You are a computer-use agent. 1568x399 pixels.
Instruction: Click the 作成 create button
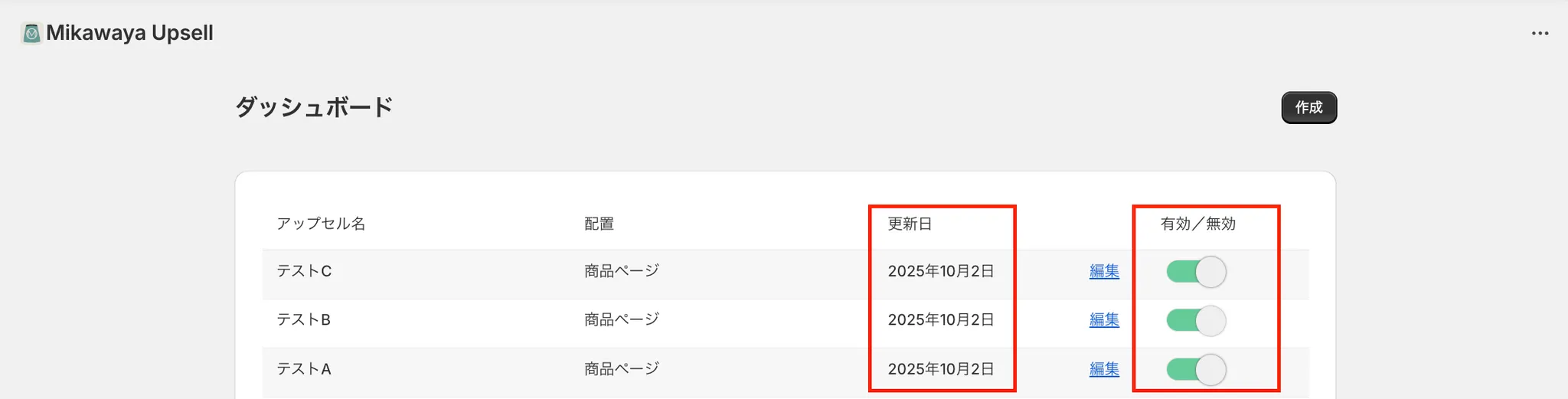1308,108
